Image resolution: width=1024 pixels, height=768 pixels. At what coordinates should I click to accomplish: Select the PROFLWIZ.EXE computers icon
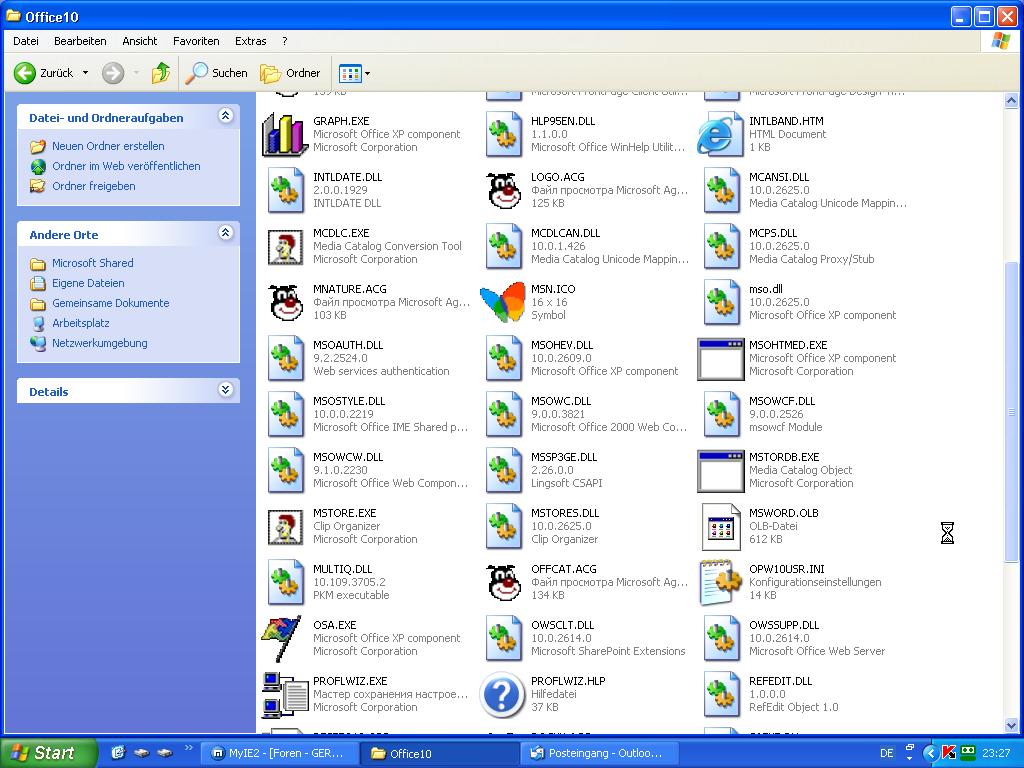click(285, 695)
